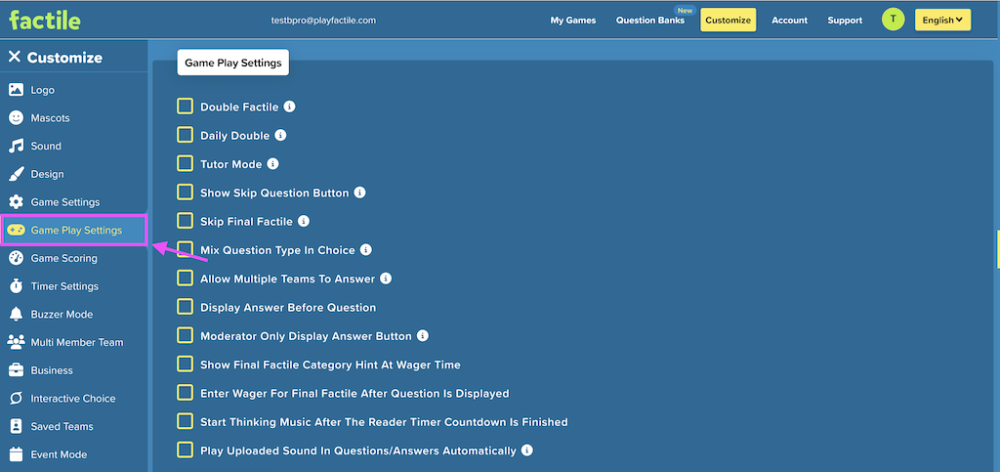The image size is (1000, 472).
Task: Open the English language dropdown
Action: [943, 20]
